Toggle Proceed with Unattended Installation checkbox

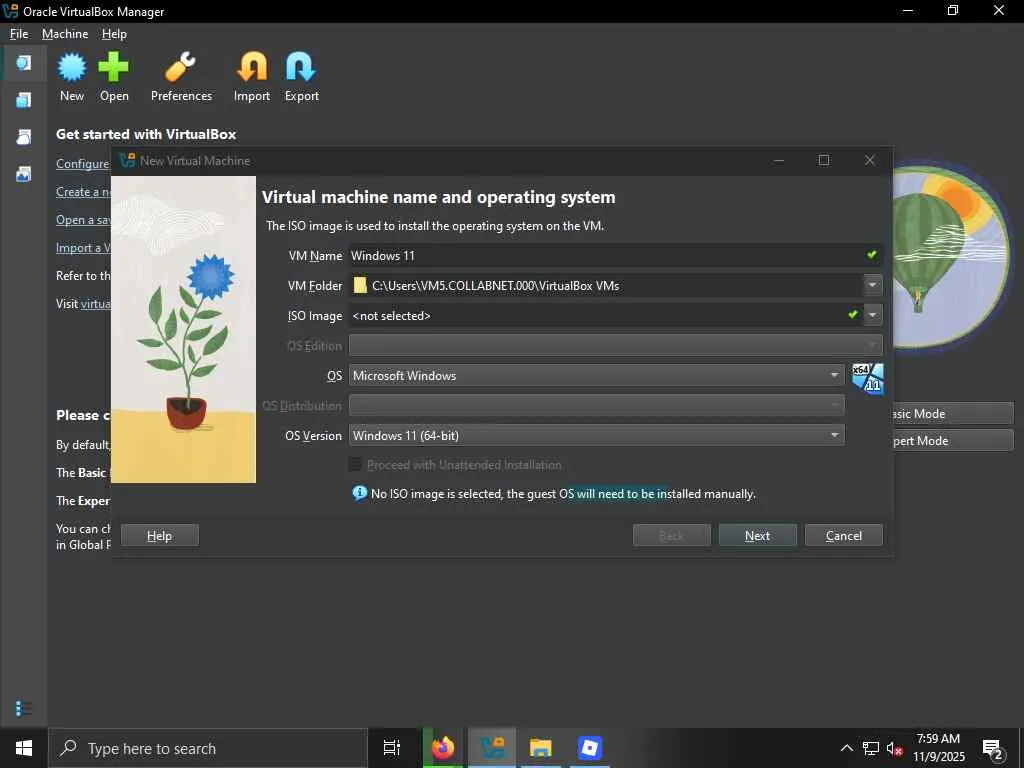(x=355, y=464)
